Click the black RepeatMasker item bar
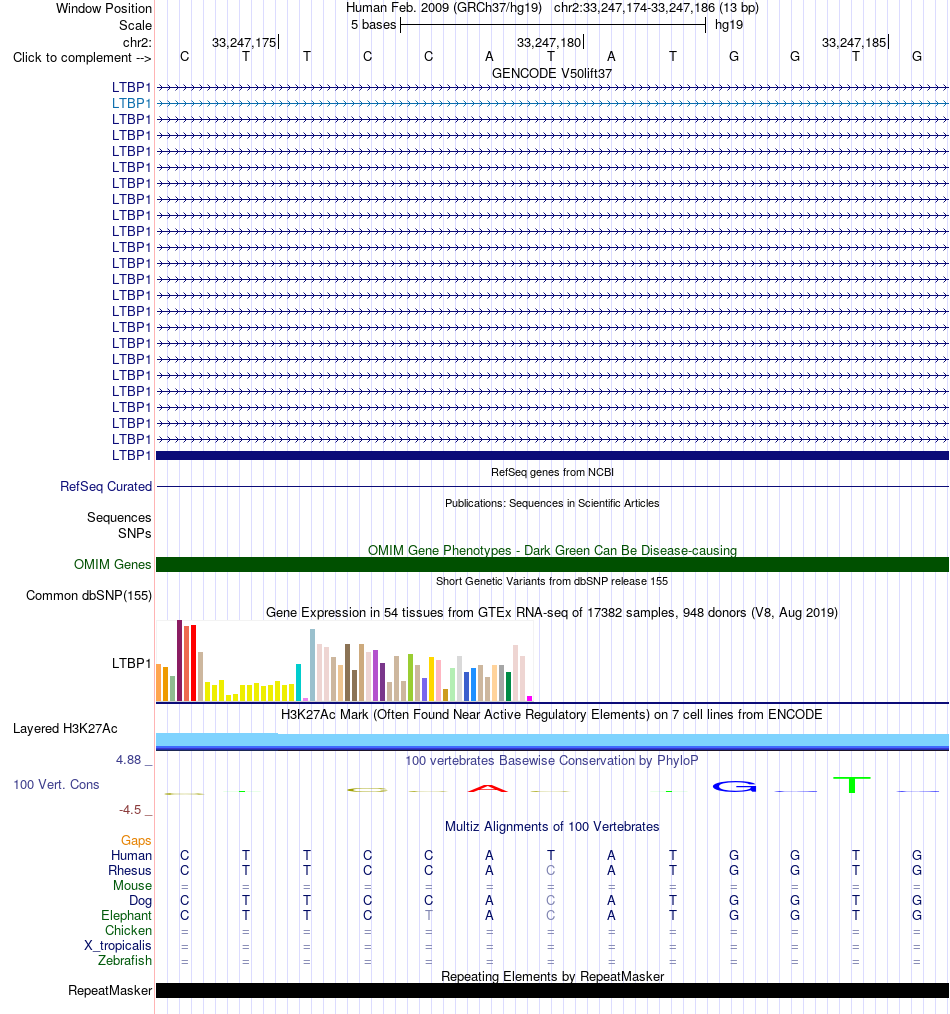Image resolution: width=950 pixels, height=1014 pixels. (x=552, y=991)
